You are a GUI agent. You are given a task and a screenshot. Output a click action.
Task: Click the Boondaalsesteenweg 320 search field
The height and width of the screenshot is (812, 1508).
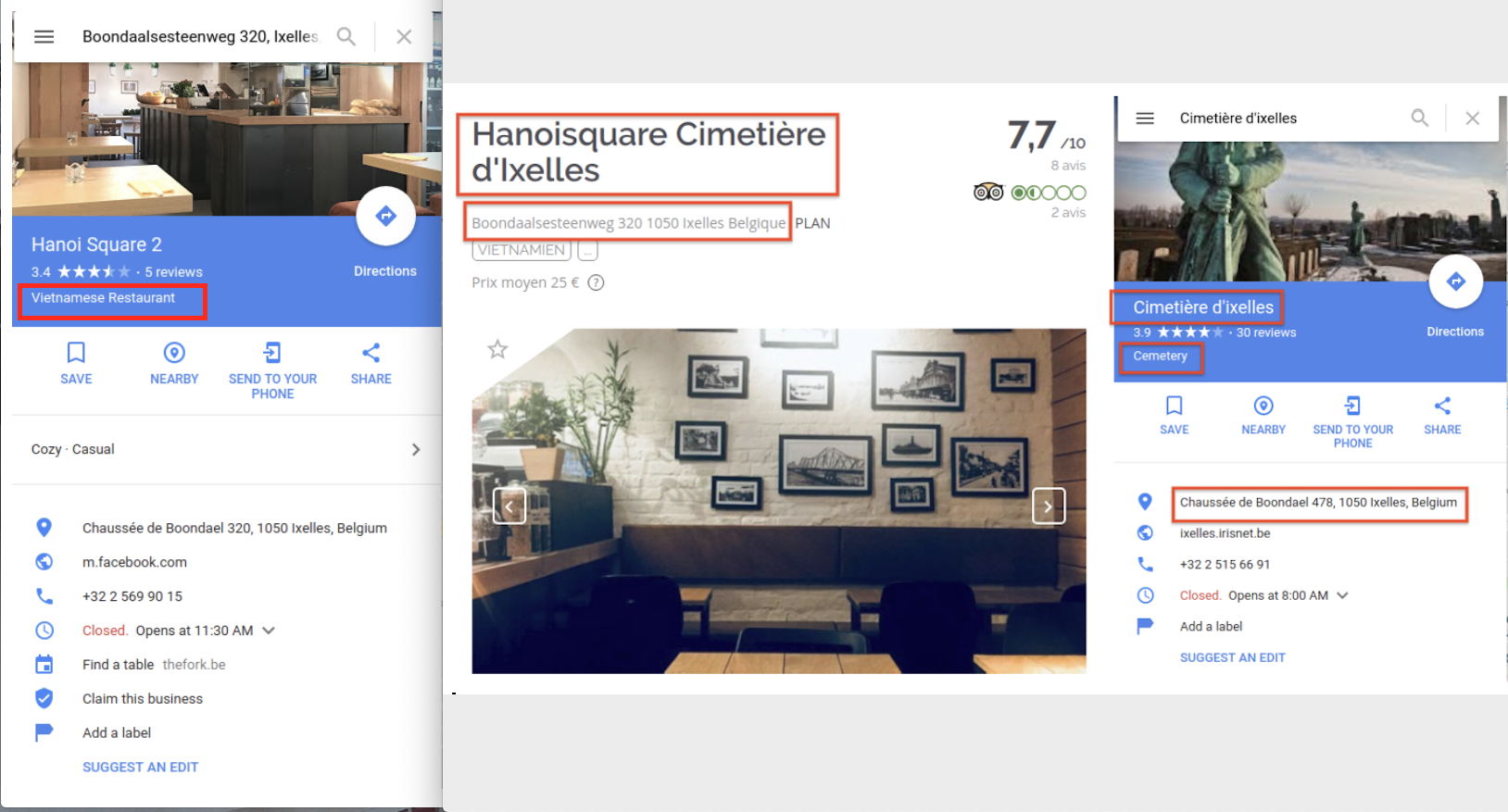pyautogui.click(x=199, y=37)
